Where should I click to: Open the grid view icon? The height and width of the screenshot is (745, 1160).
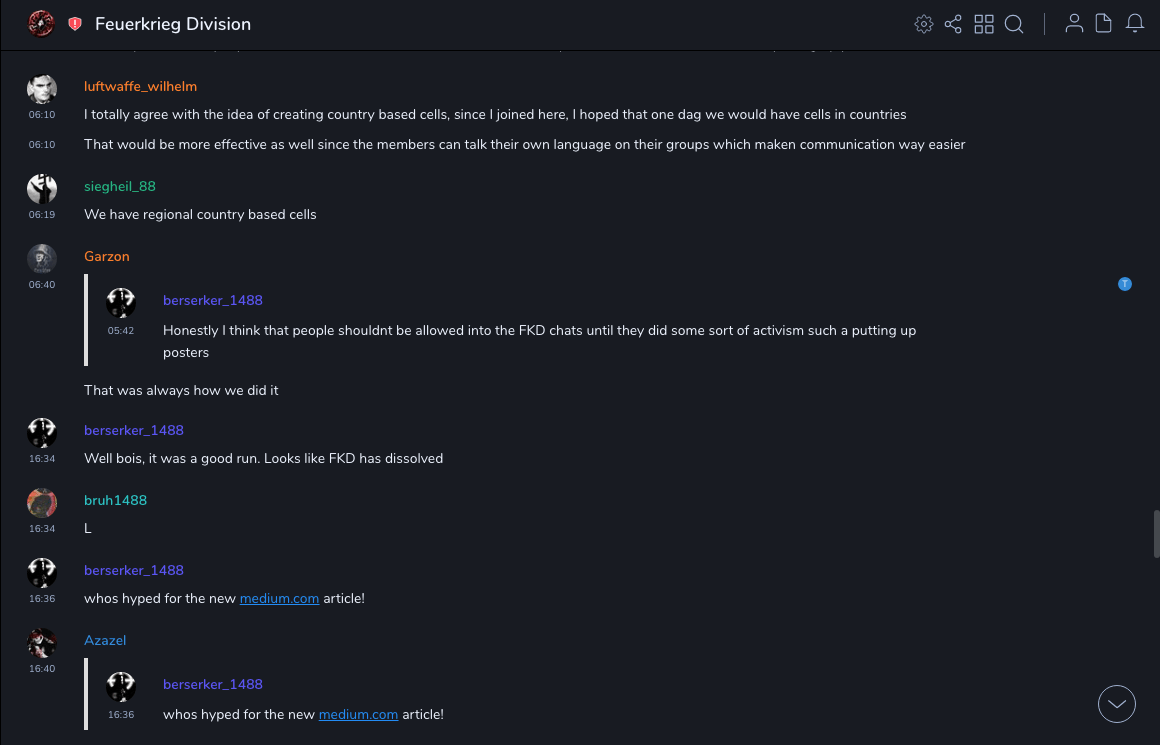pos(984,24)
